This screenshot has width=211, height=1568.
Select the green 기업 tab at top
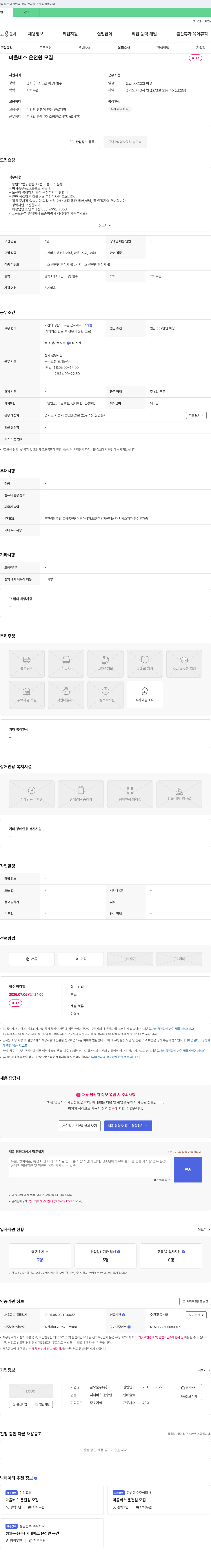point(26,12)
